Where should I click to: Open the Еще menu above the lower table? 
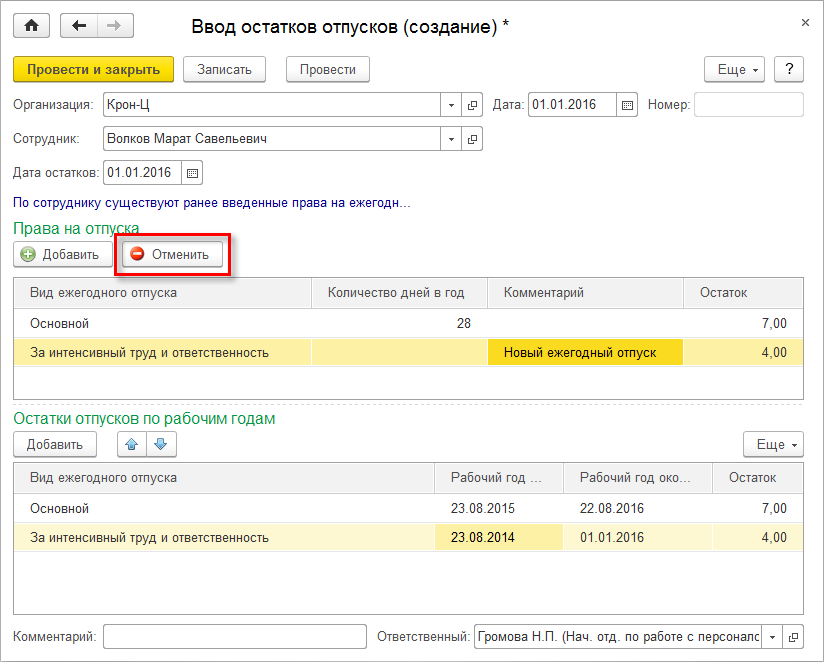click(x=773, y=444)
